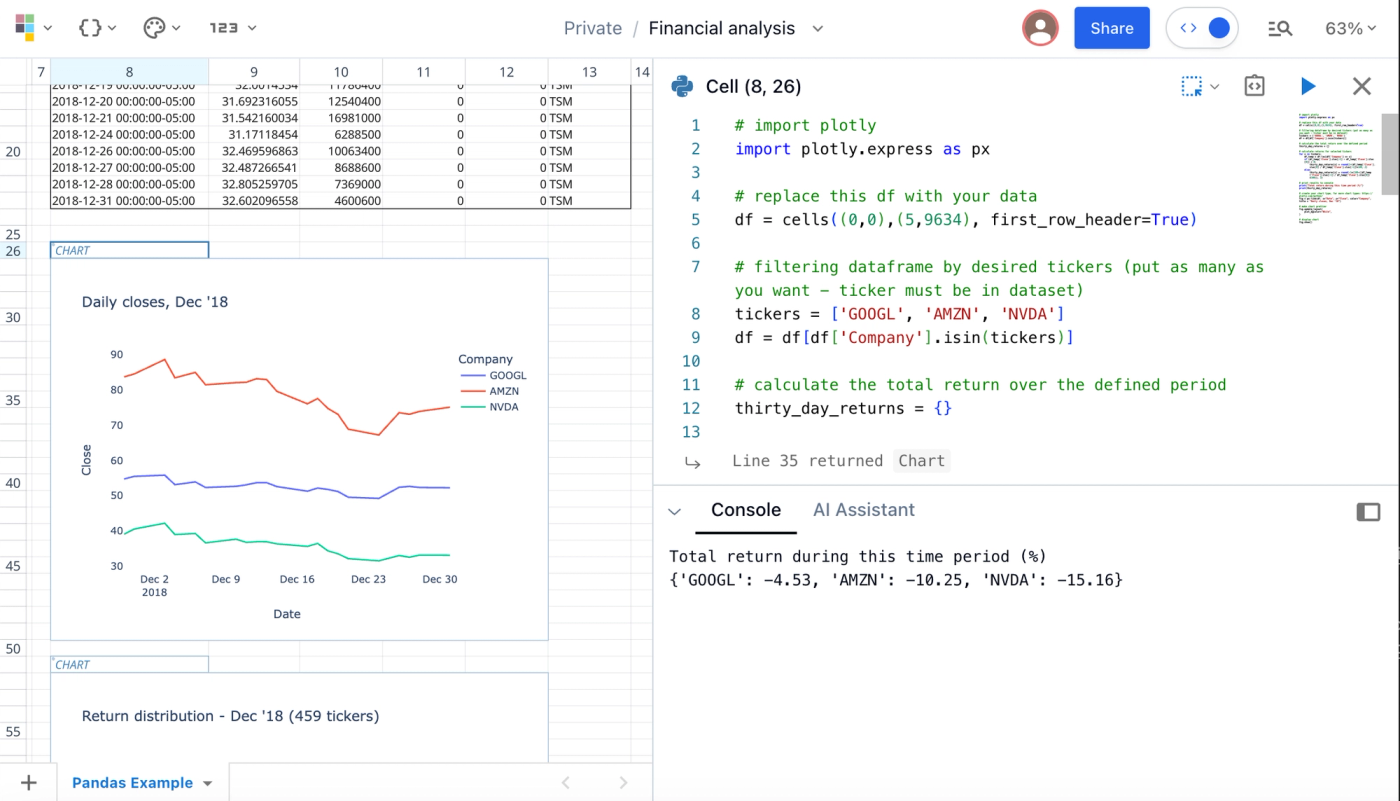Screen dimensions: 1400x801
Task: Close the cell editor with the X
Action: (x=1362, y=86)
